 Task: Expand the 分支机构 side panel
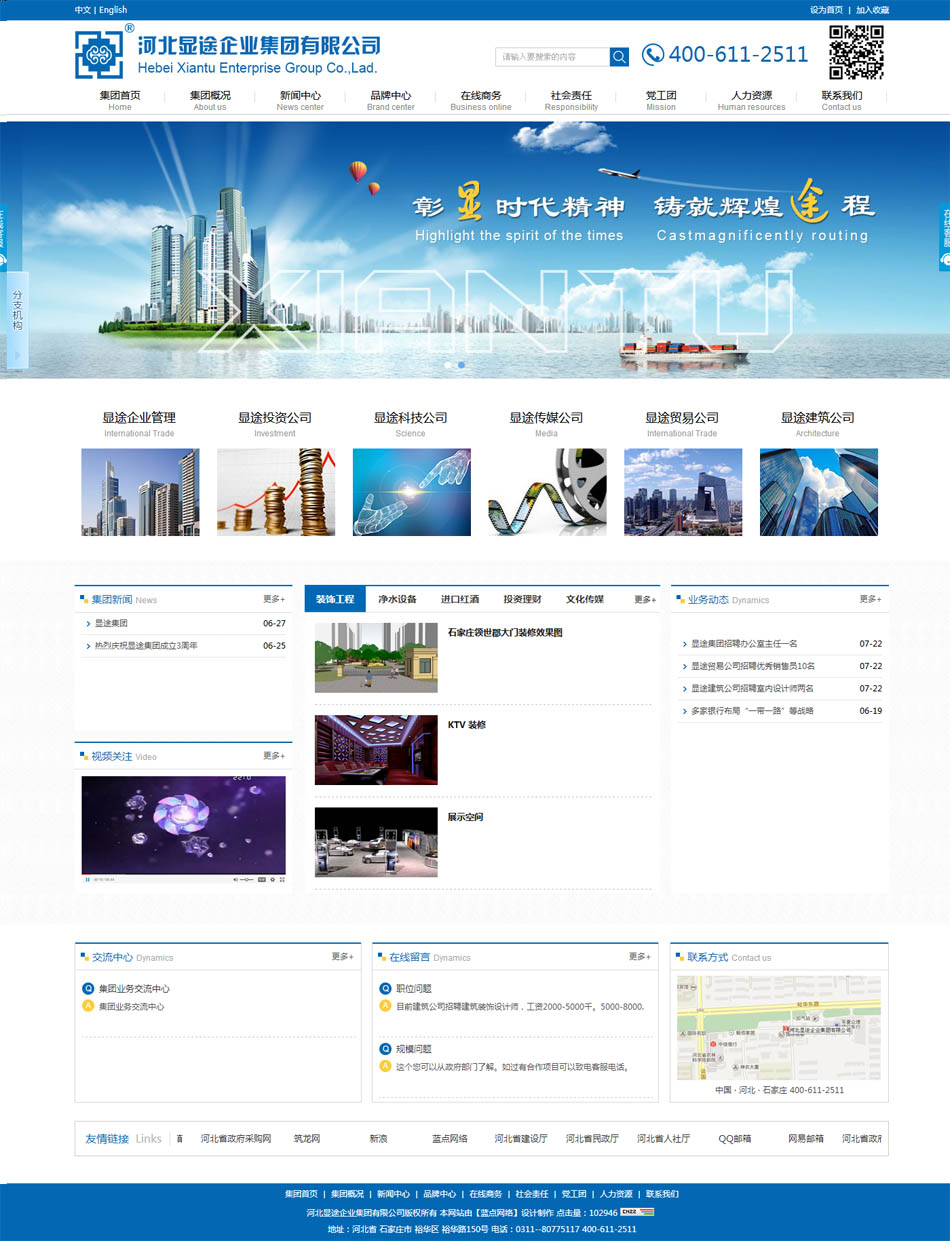point(17,320)
